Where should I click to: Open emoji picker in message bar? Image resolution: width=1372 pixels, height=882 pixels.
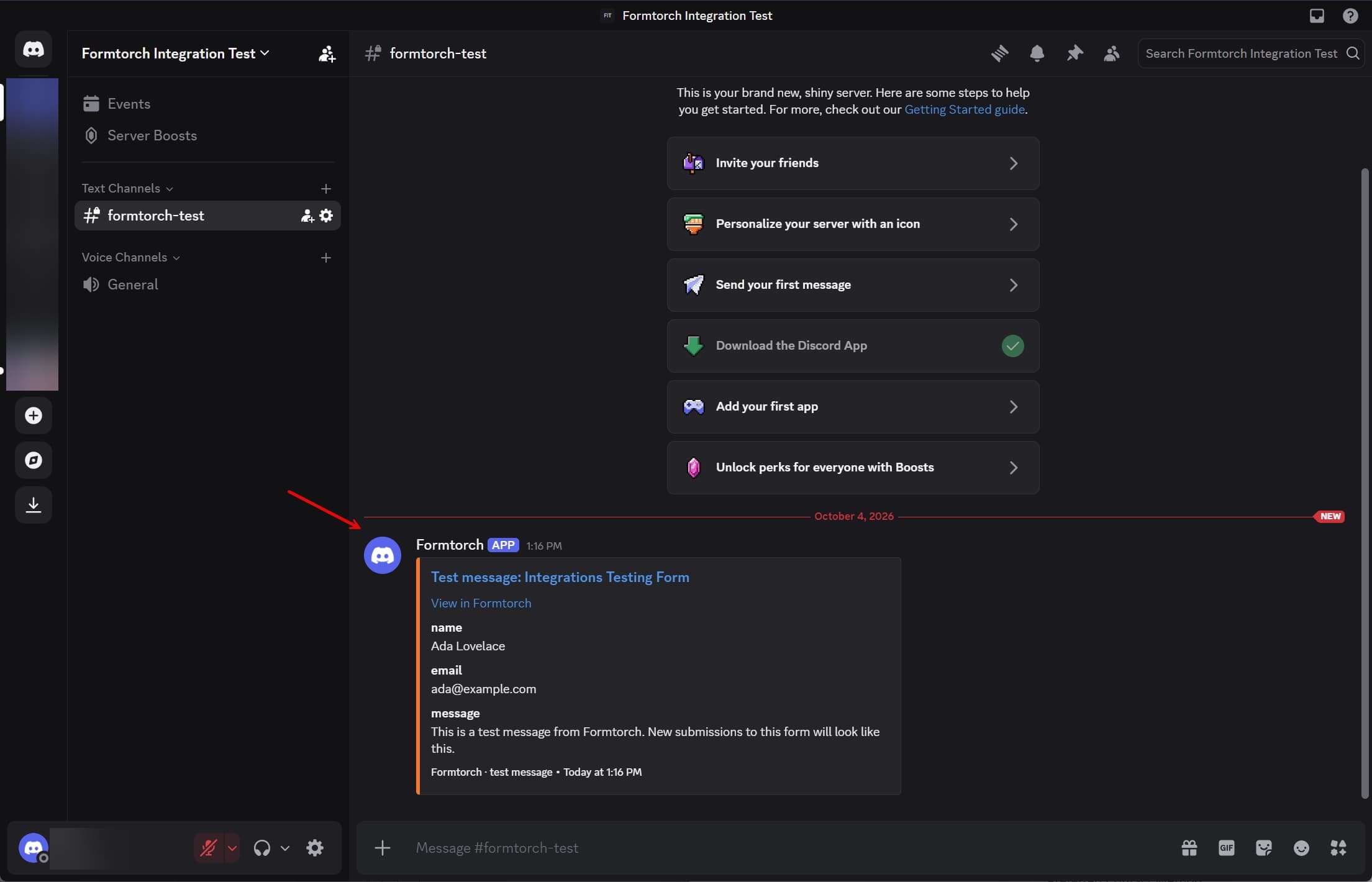(x=1301, y=848)
